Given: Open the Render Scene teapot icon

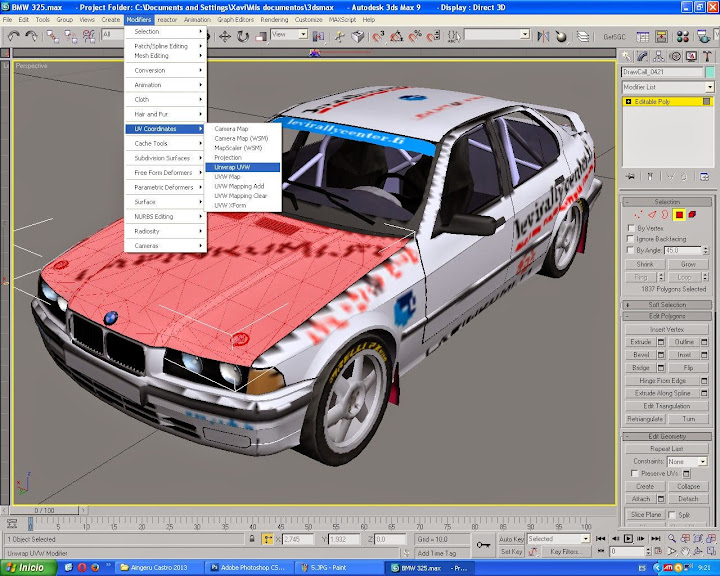Looking at the screenshot, I should pyautogui.click(x=703, y=36).
